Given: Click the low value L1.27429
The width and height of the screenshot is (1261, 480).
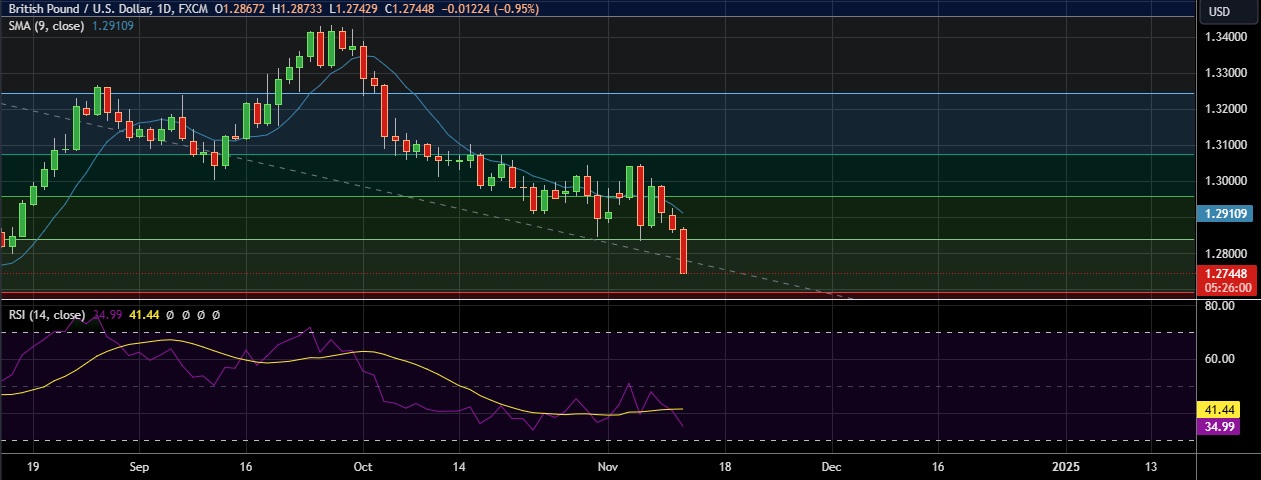Looking at the screenshot, I should tap(353, 8).
